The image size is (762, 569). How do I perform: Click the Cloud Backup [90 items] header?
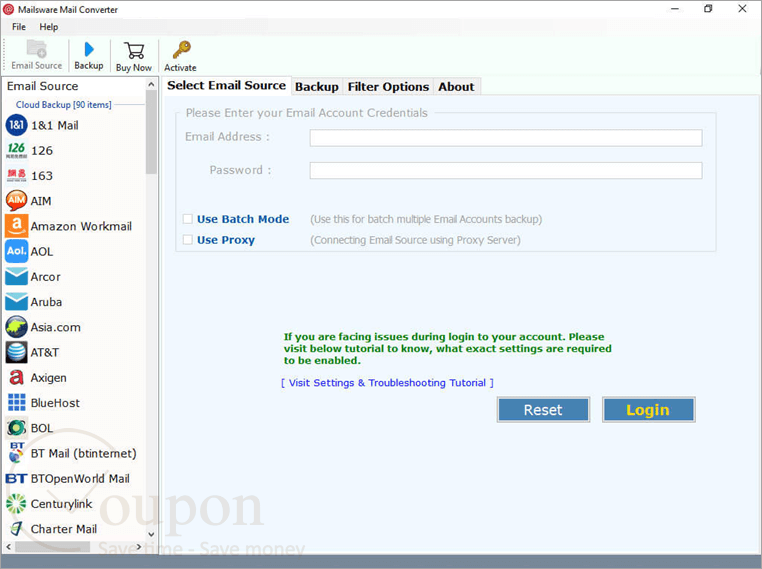64,104
